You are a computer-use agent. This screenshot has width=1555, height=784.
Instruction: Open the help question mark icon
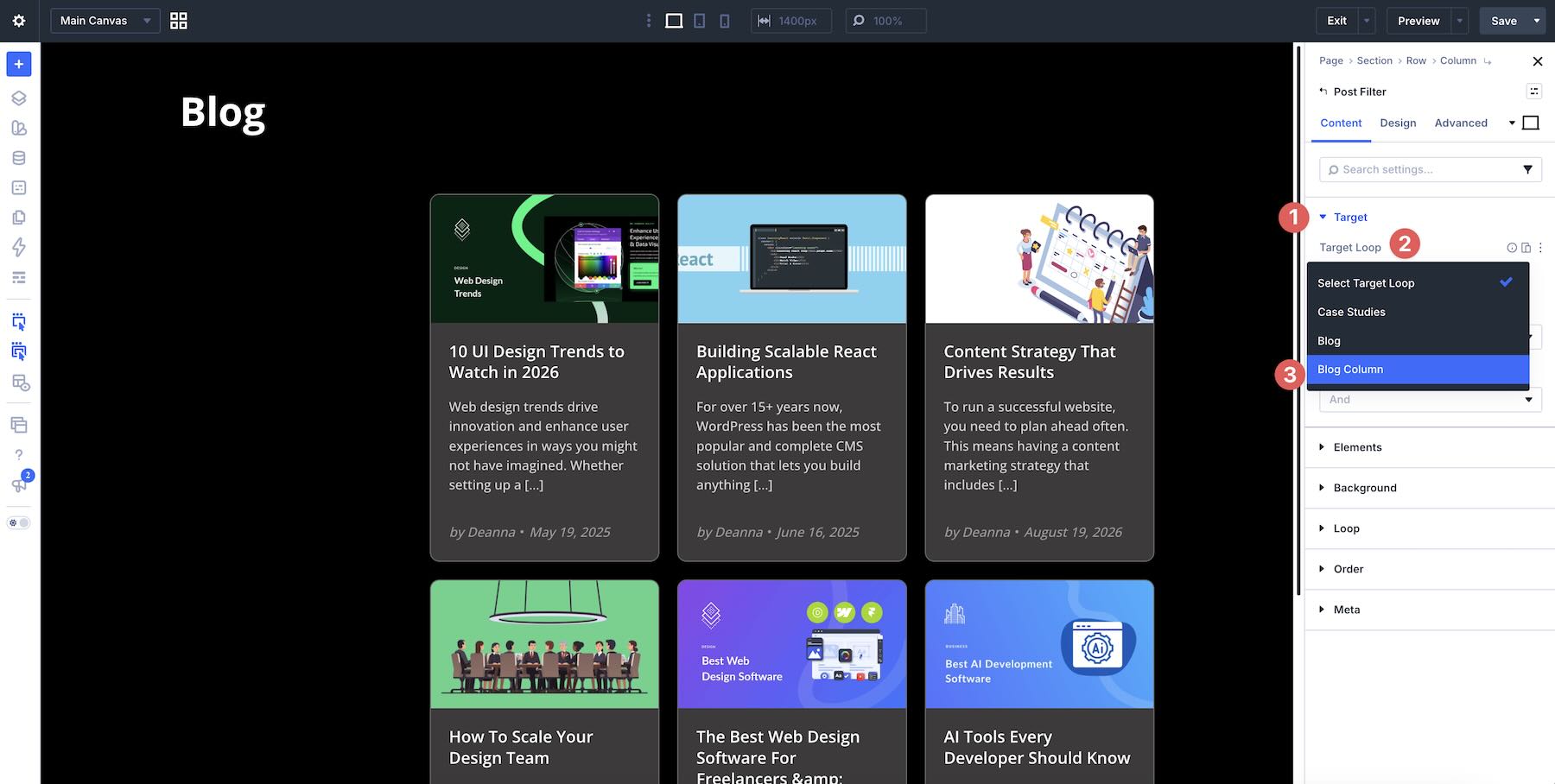click(x=19, y=455)
